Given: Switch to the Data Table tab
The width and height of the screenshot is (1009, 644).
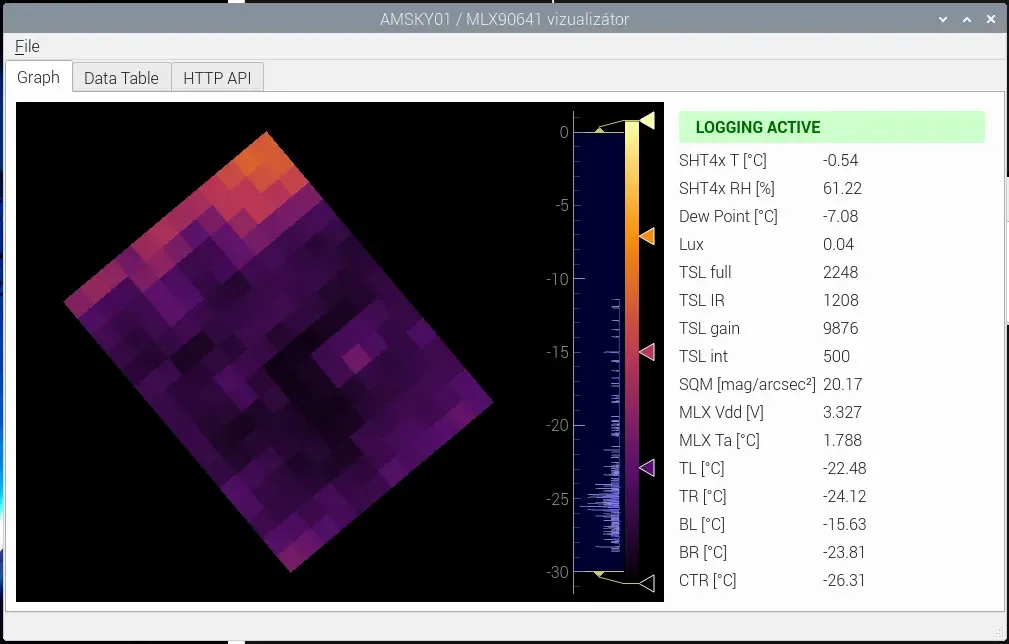Looking at the screenshot, I should coord(121,78).
